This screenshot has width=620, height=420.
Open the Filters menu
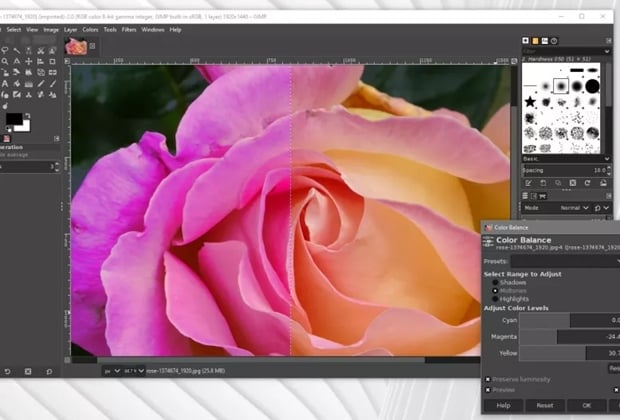(129, 30)
